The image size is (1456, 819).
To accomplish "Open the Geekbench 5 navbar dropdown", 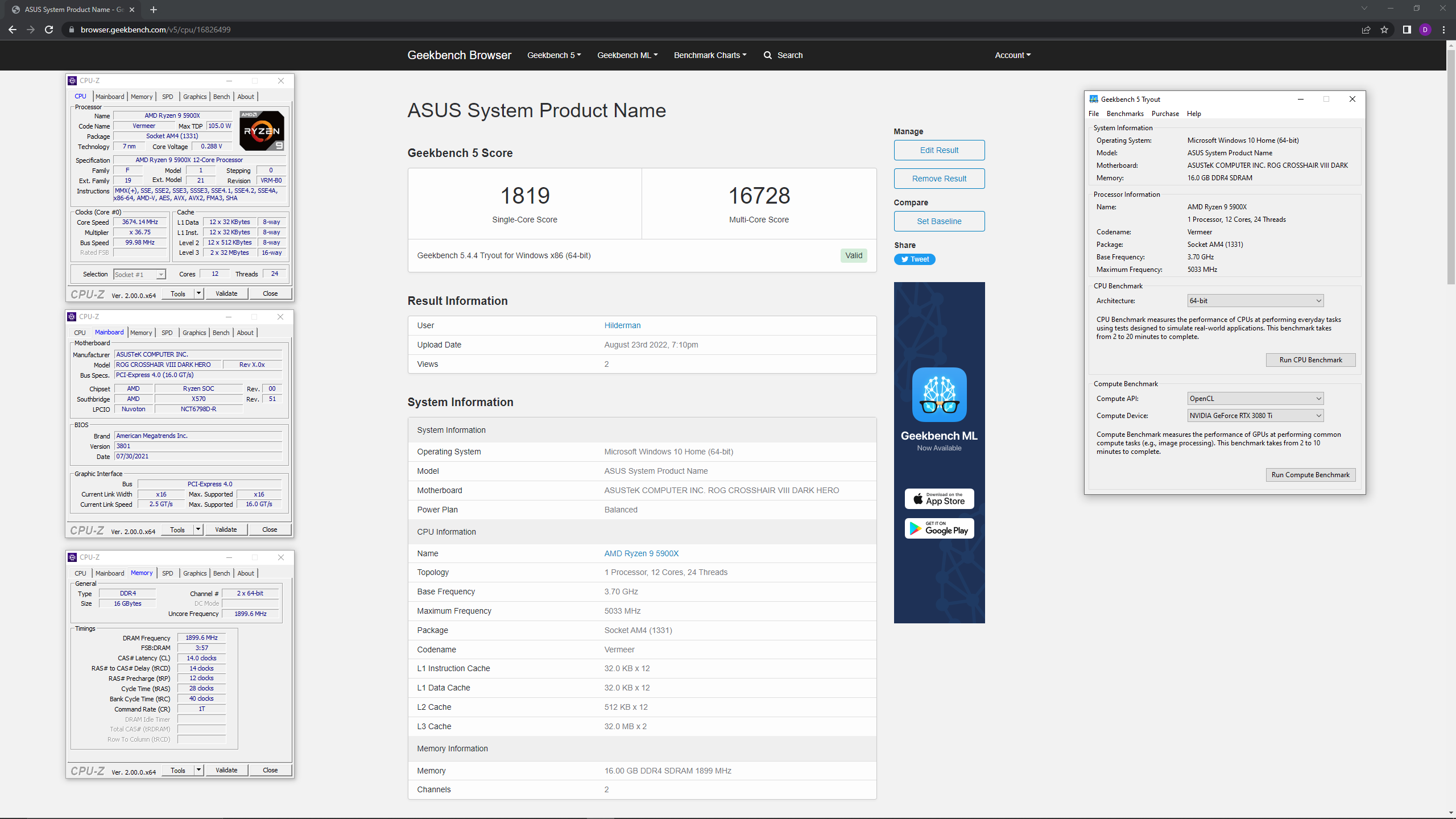I will pos(554,55).
